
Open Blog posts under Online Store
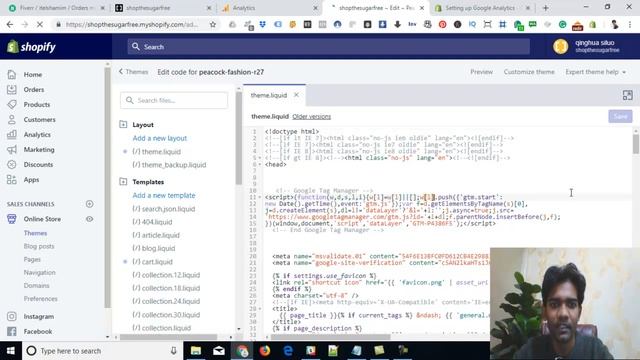[39, 246]
